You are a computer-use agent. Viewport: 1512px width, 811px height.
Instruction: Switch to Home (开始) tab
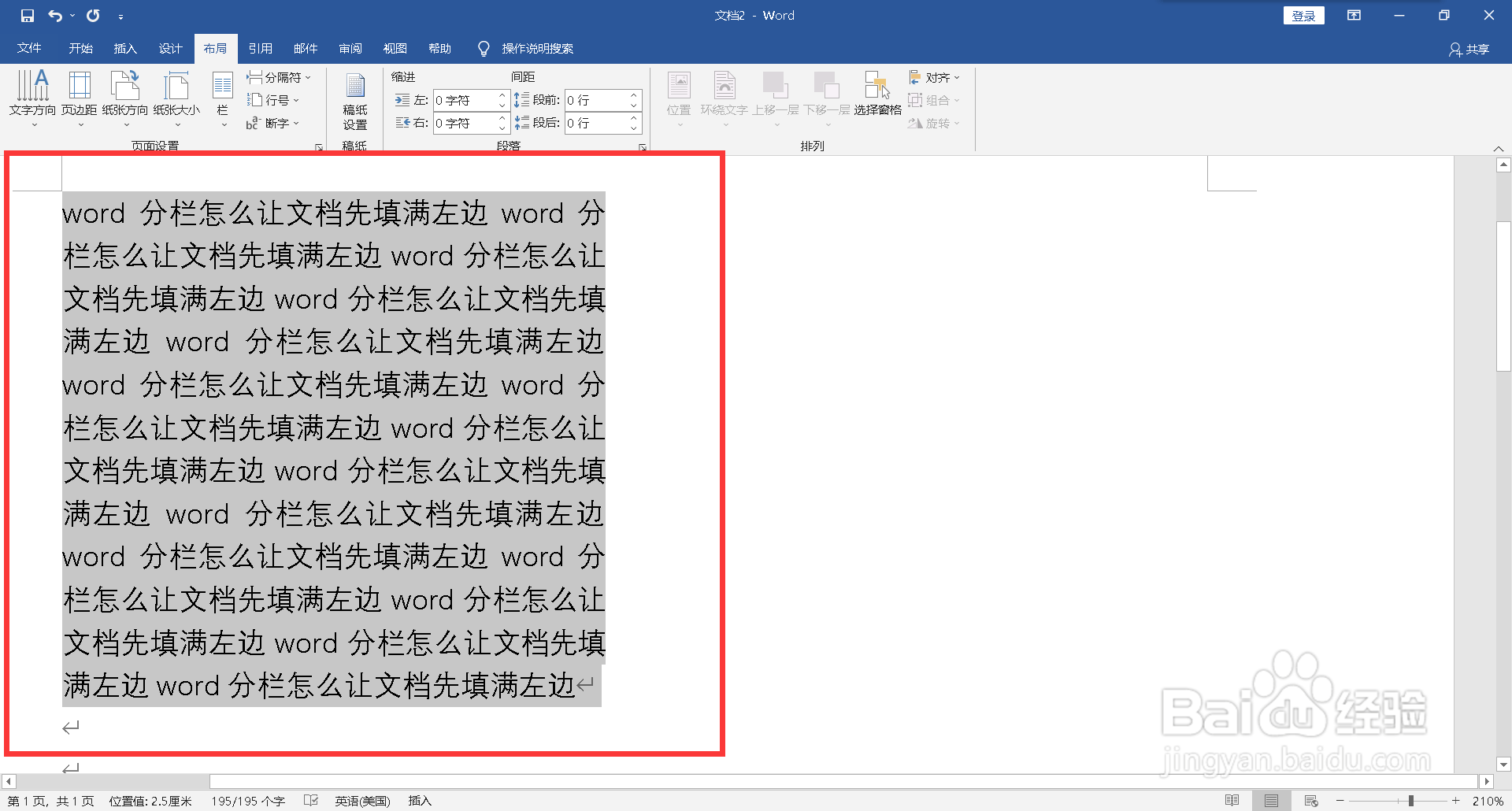pos(80,48)
